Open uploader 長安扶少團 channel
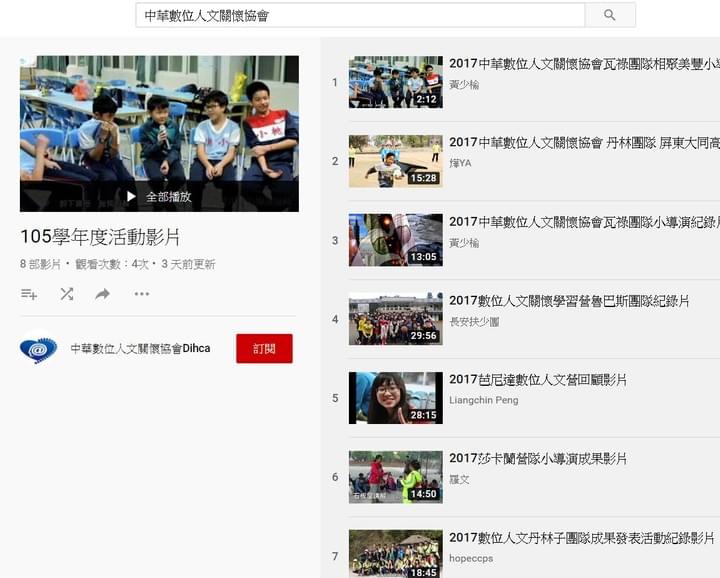 coord(474,322)
